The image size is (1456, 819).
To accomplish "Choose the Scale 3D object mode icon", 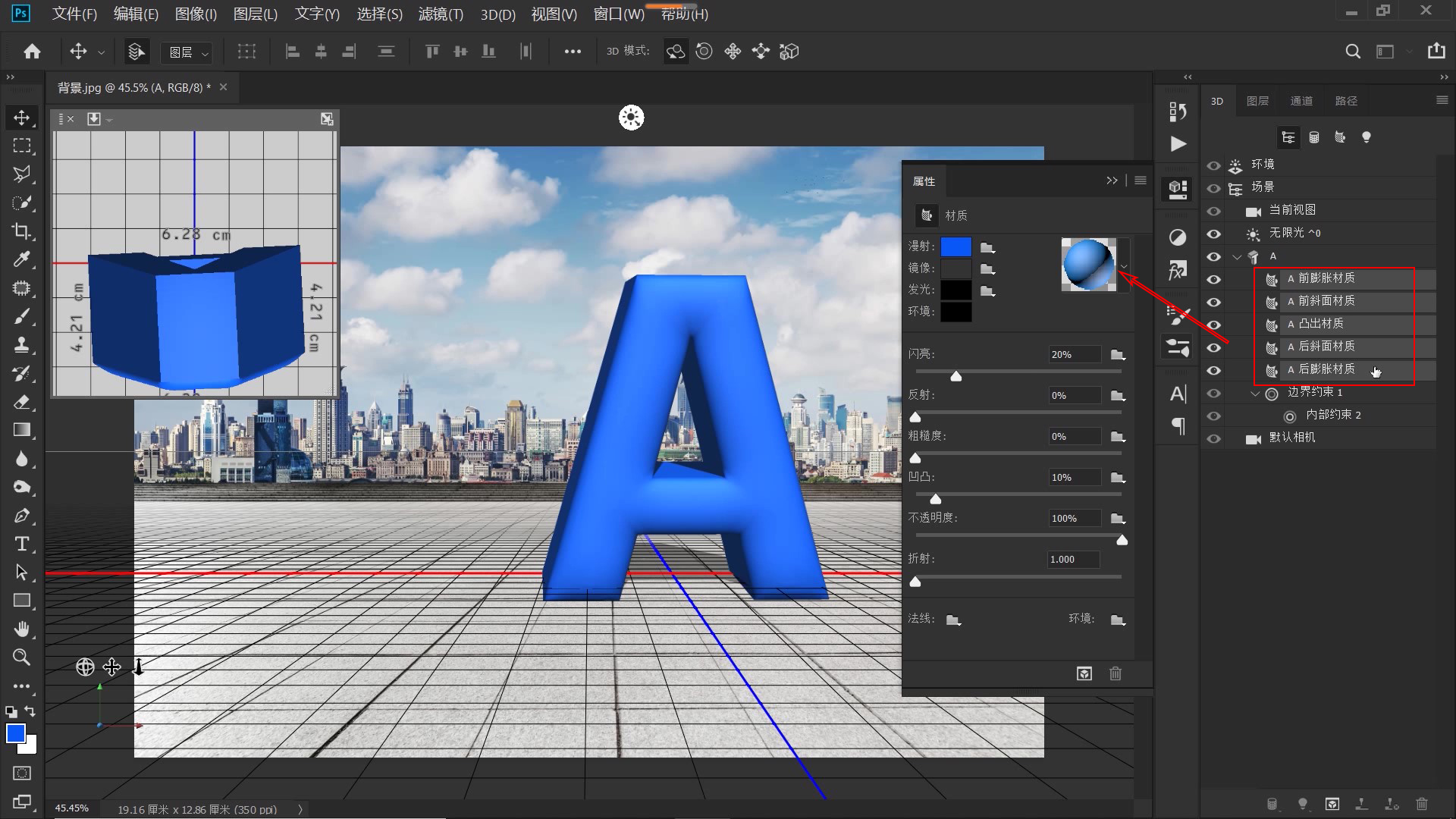I will coord(789,51).
